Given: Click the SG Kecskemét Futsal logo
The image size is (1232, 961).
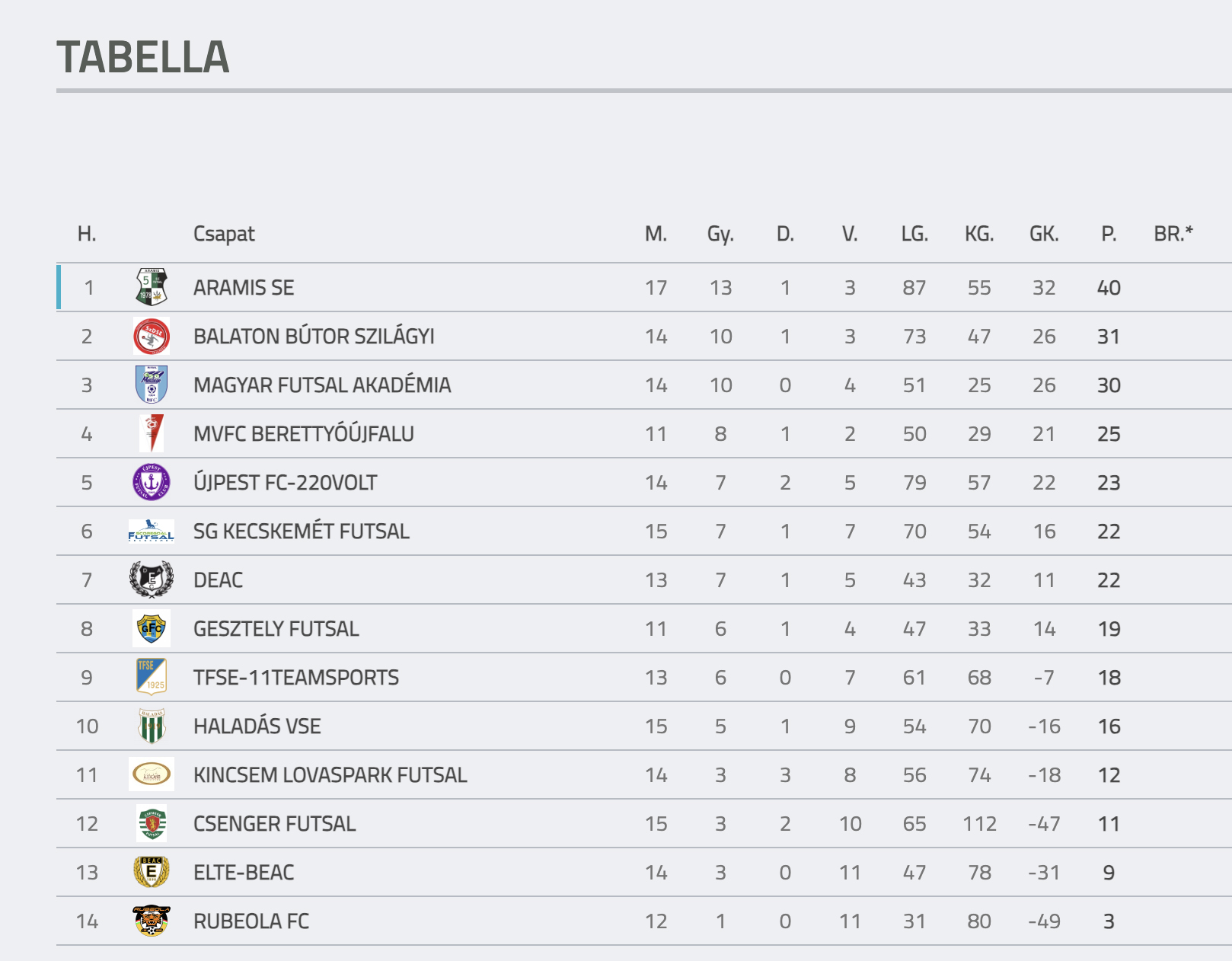Looking at the screenshot, I should [x=151, y=531].
